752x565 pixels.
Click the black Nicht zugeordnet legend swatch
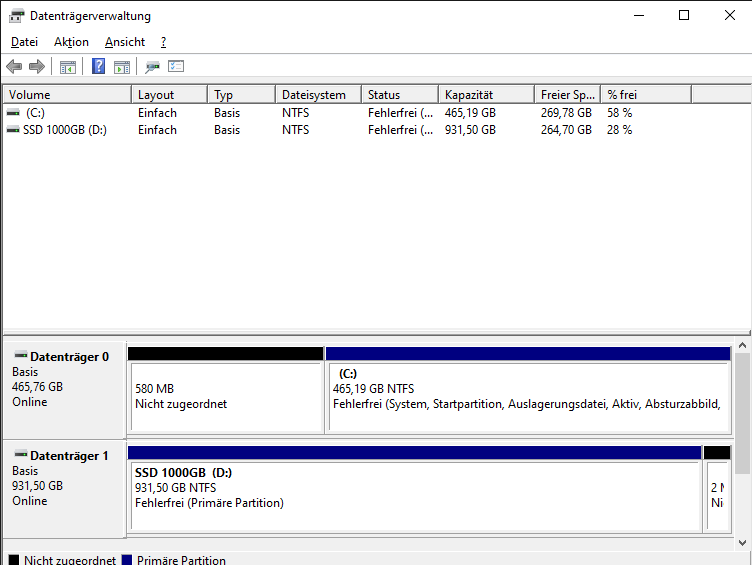(x=14, y=560)
